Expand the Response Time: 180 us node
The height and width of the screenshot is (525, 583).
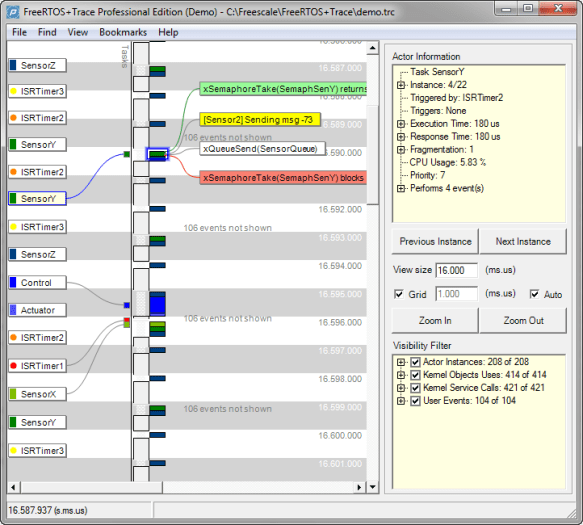click(401, 137)
